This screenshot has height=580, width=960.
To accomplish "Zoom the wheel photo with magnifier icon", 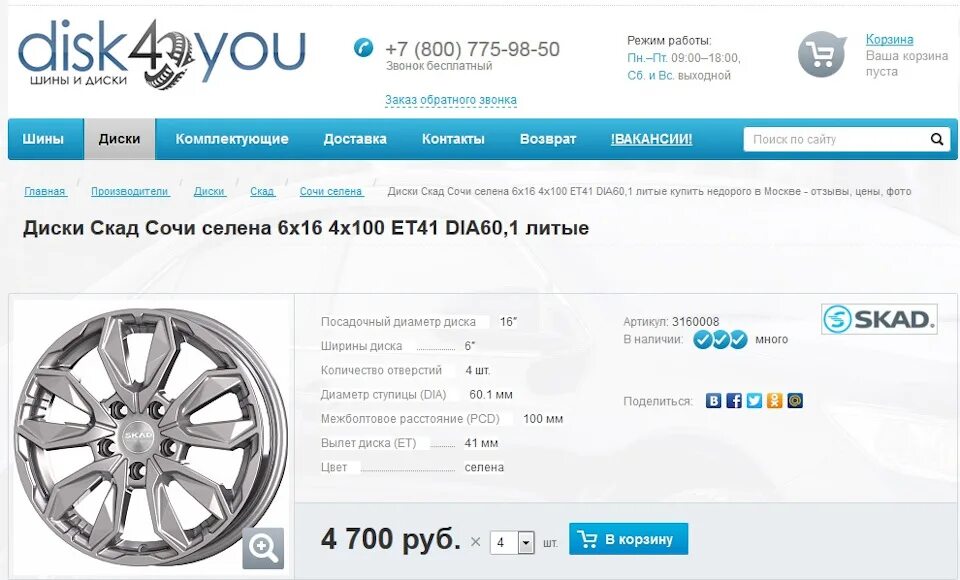I will (263, 548).
